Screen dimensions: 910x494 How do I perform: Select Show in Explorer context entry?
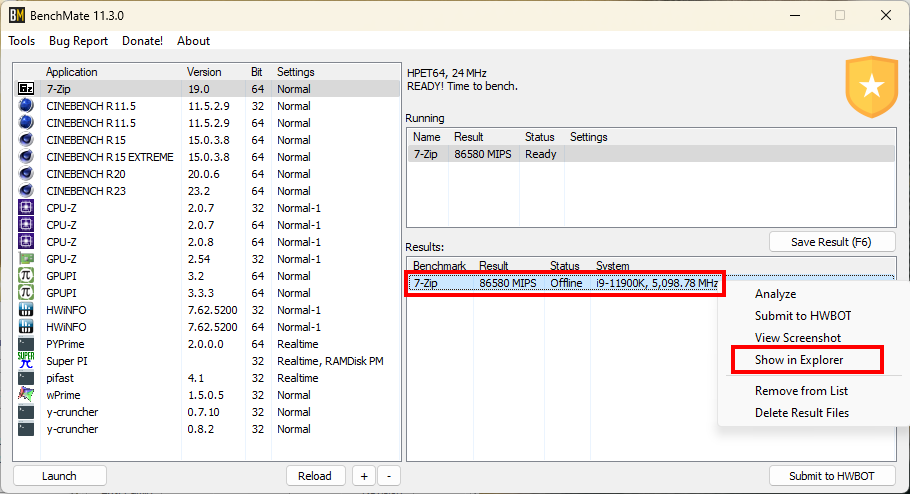(x=799, y=360)
